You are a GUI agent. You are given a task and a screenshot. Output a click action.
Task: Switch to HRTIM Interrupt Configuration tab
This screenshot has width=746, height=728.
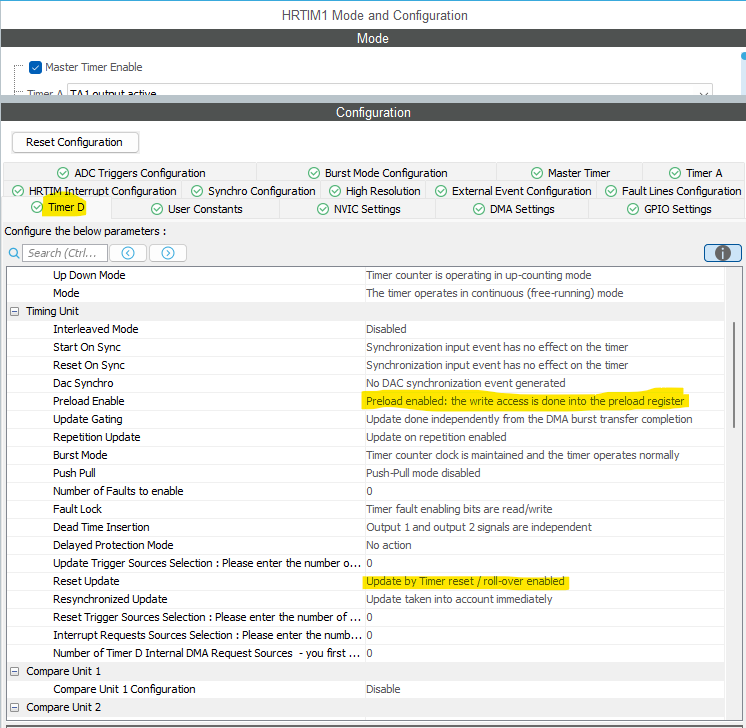point(94,191)
